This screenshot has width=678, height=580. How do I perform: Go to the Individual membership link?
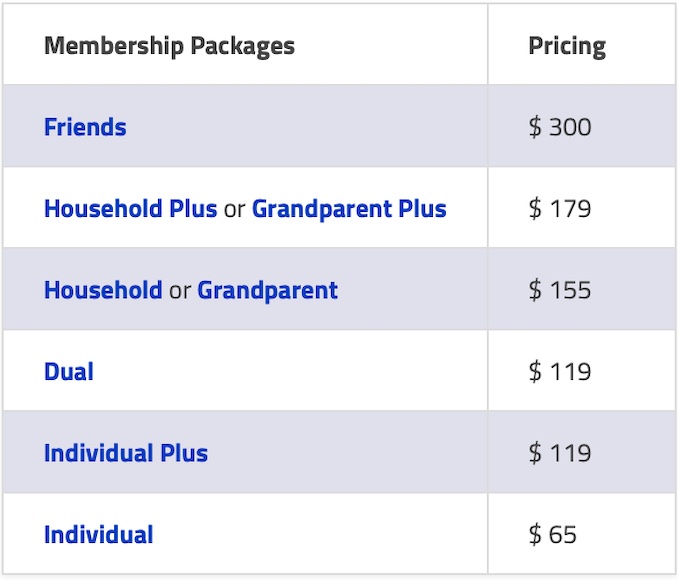point(99,535)
